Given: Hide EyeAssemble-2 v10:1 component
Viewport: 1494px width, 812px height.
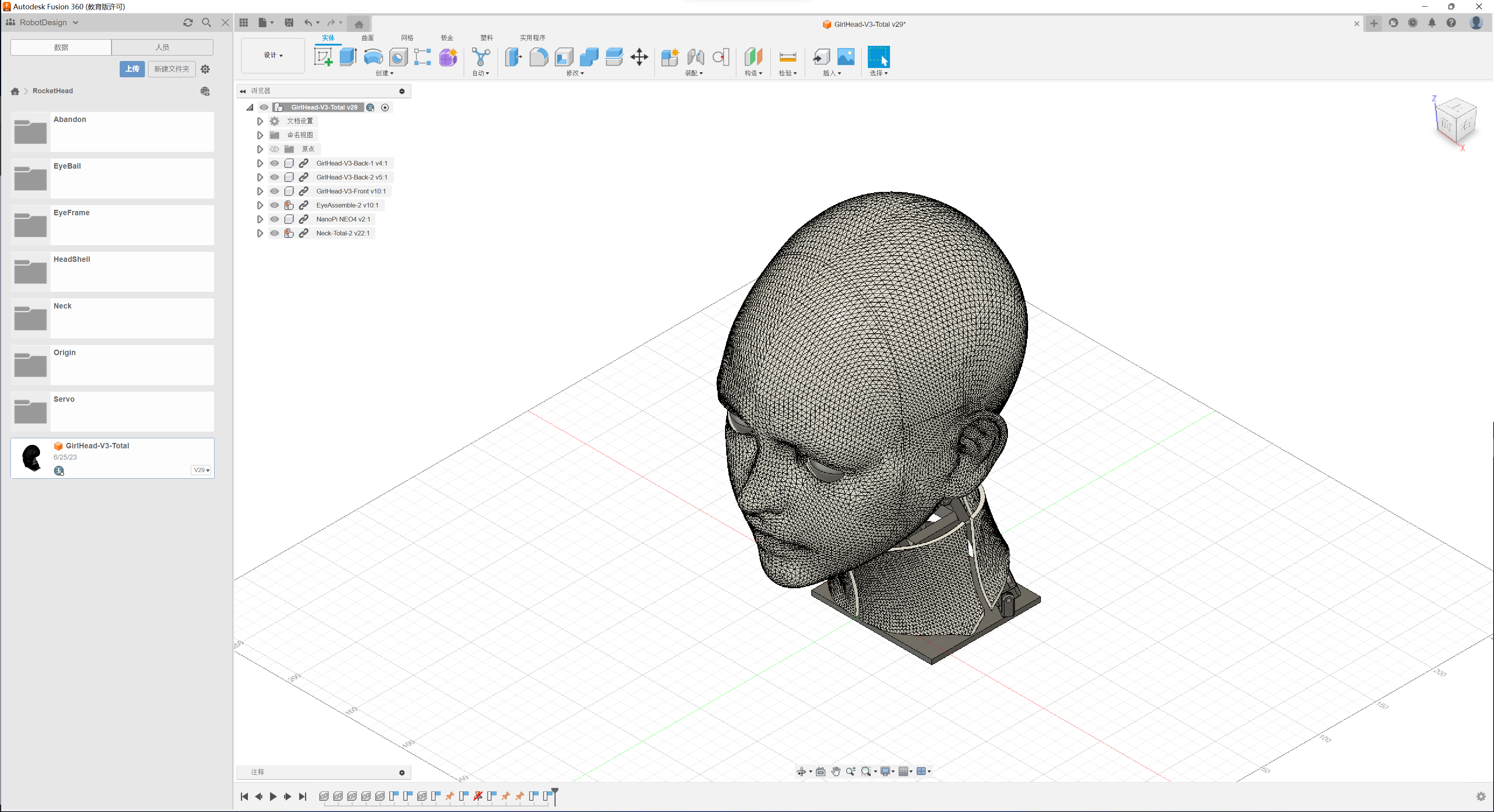Looking at the screenshot, I should [x=274, y=205].
